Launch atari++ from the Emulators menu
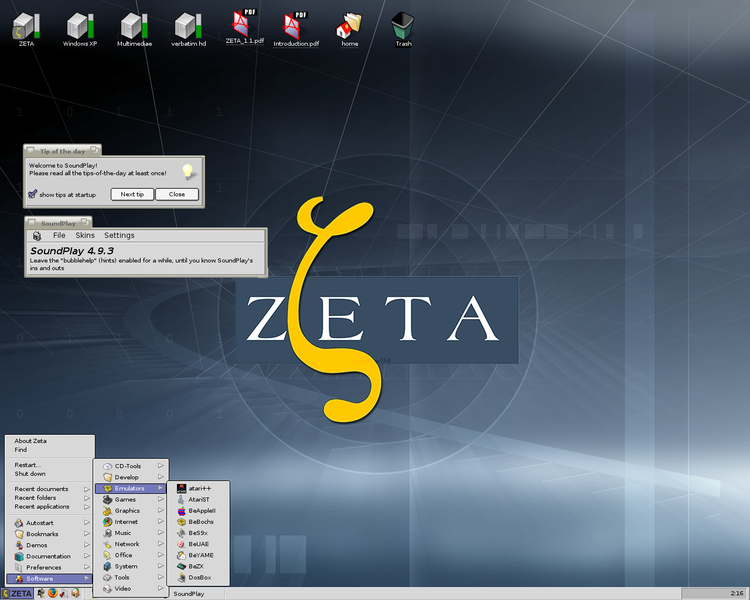 198,488
